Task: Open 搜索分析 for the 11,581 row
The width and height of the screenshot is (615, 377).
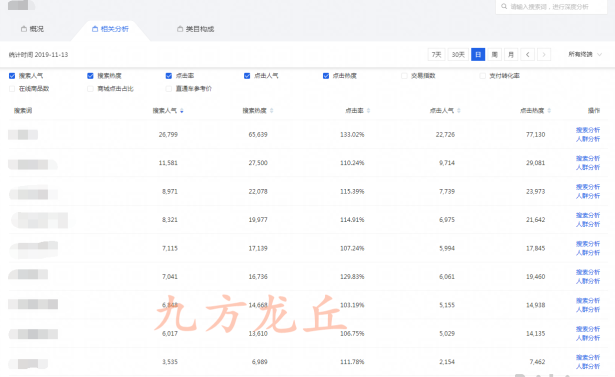Action: [588, 158]
